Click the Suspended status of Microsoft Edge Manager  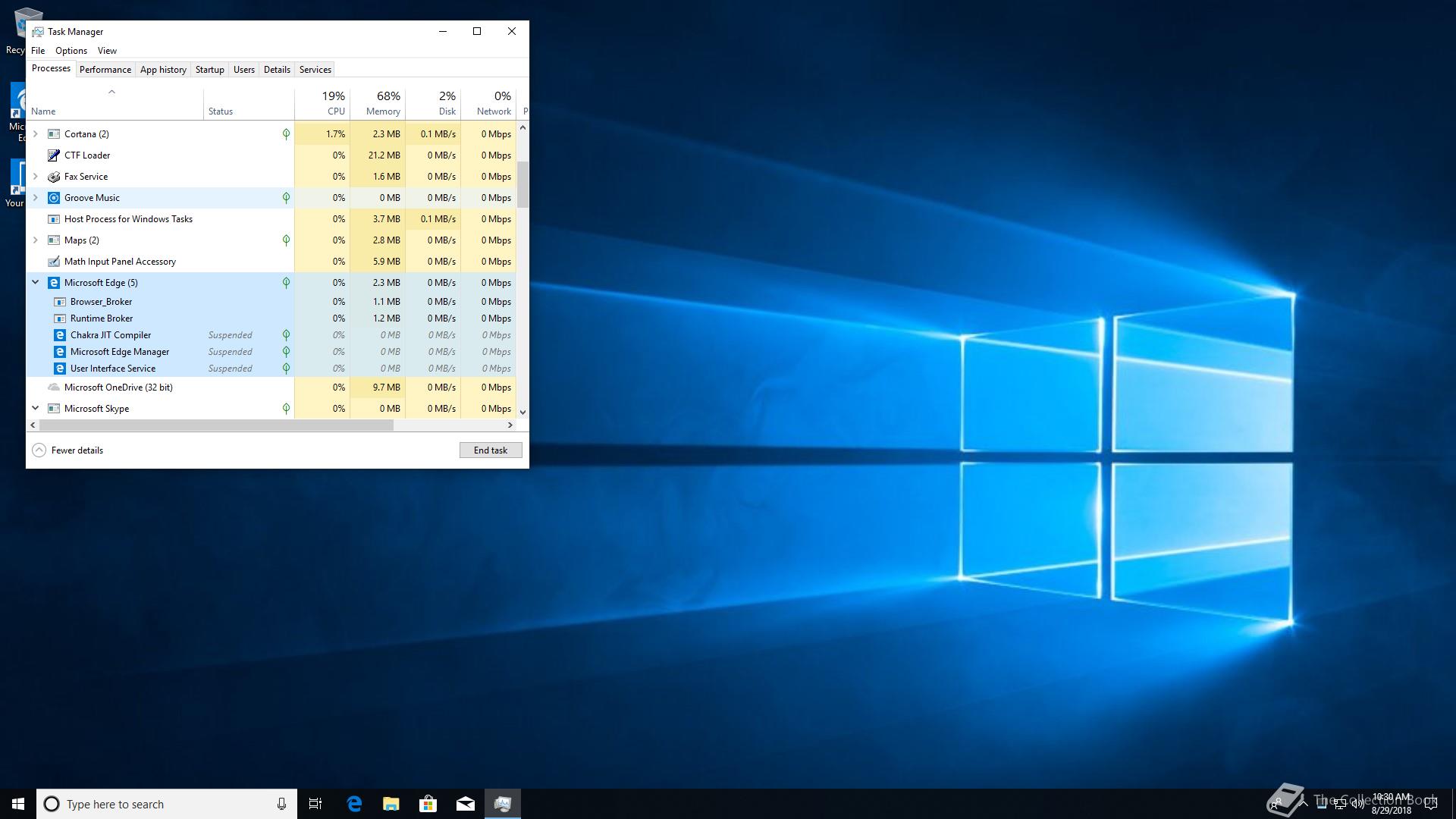pos(231,352)
